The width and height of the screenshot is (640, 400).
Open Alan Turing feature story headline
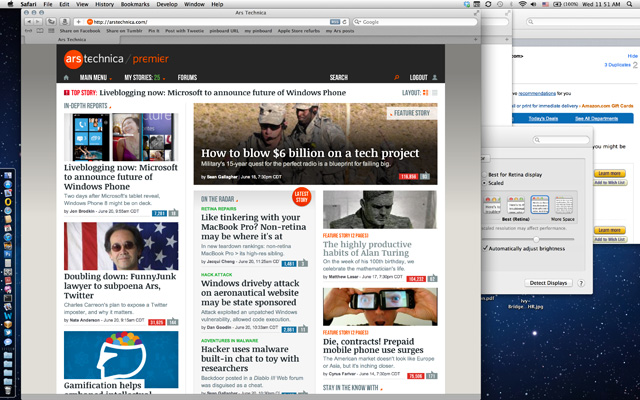coord(367,249)
